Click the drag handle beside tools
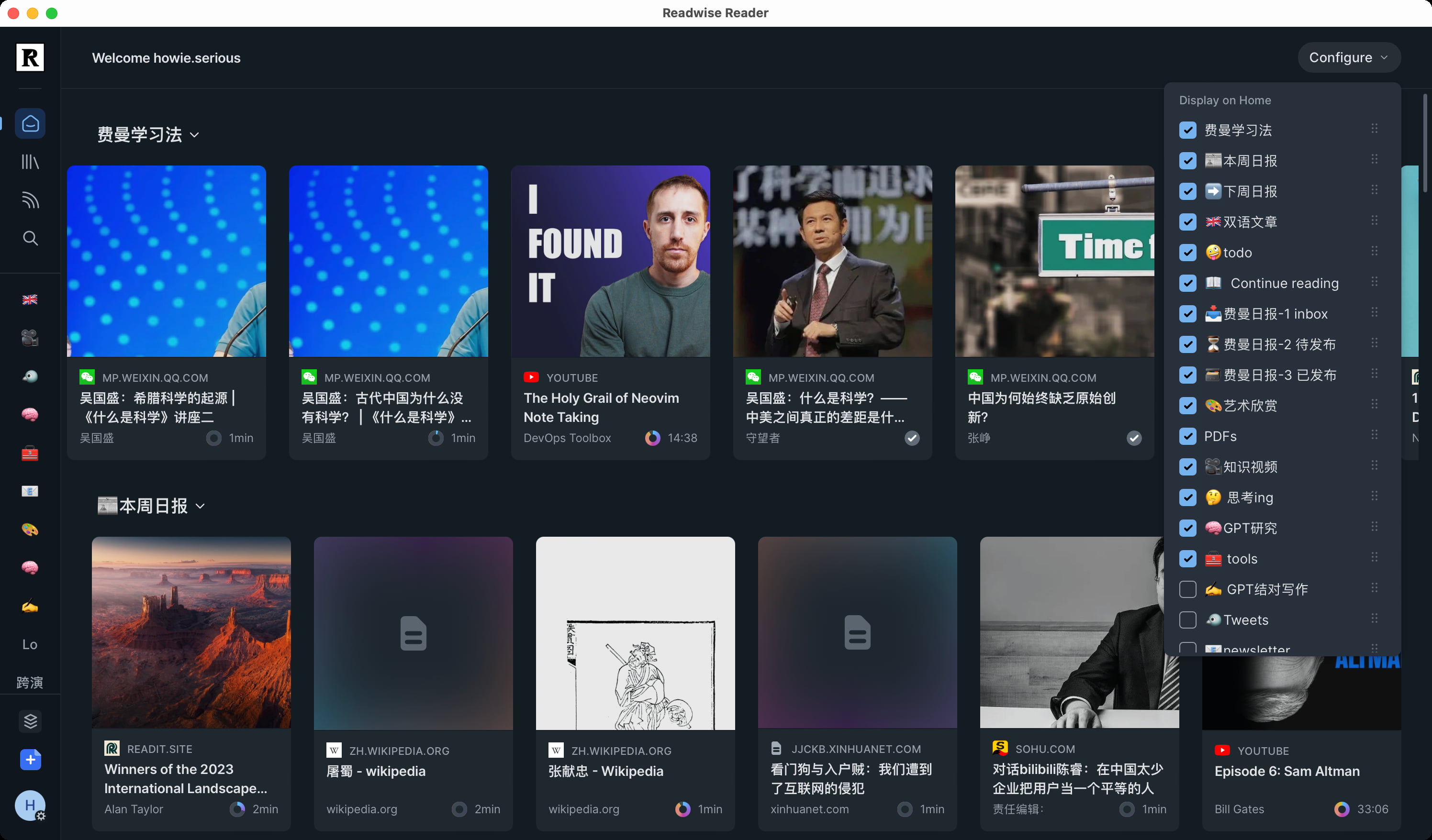Screen dimensions: 1432x840 click(1374, 557)
